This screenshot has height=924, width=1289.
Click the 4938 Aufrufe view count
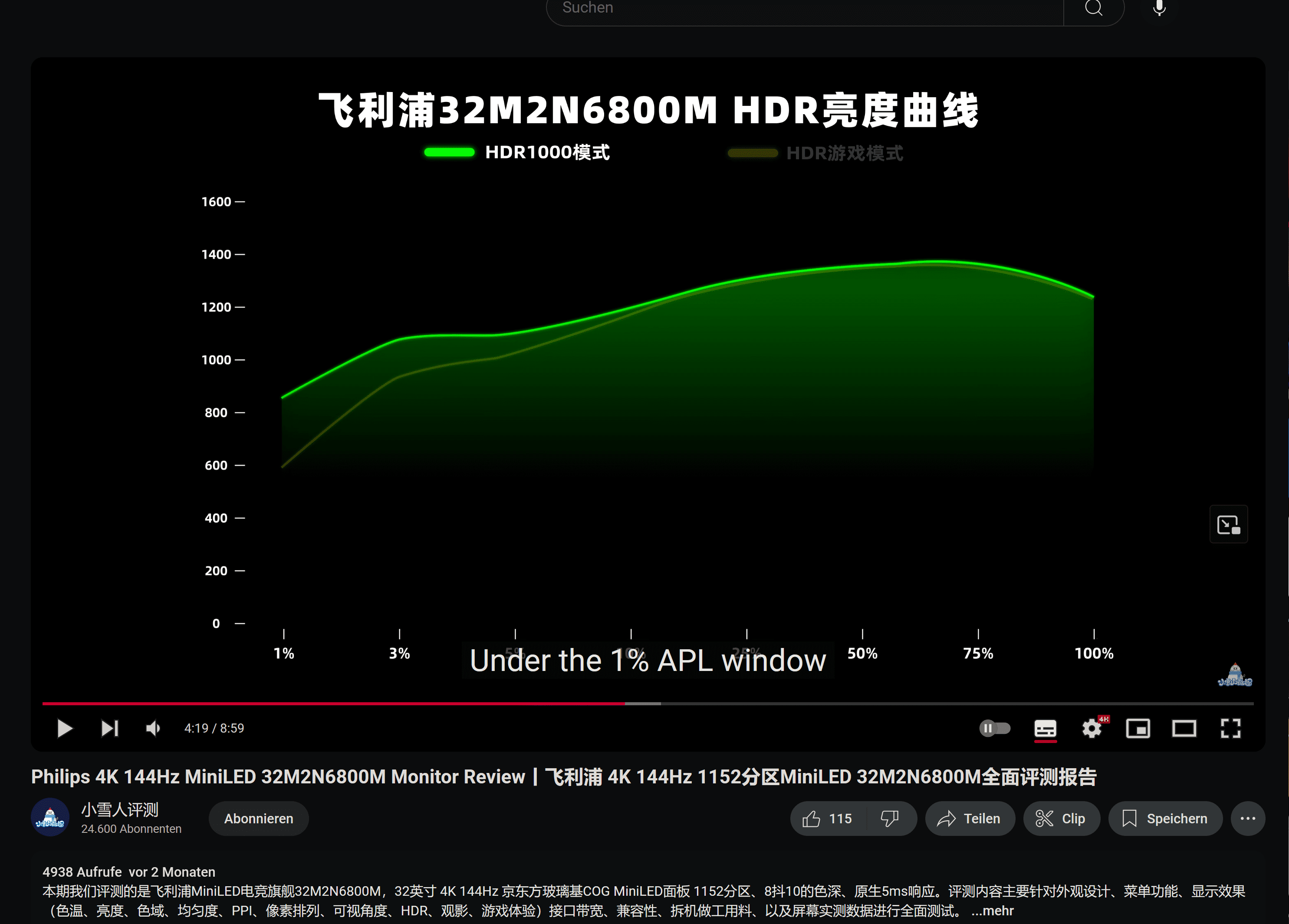point(82,872)
